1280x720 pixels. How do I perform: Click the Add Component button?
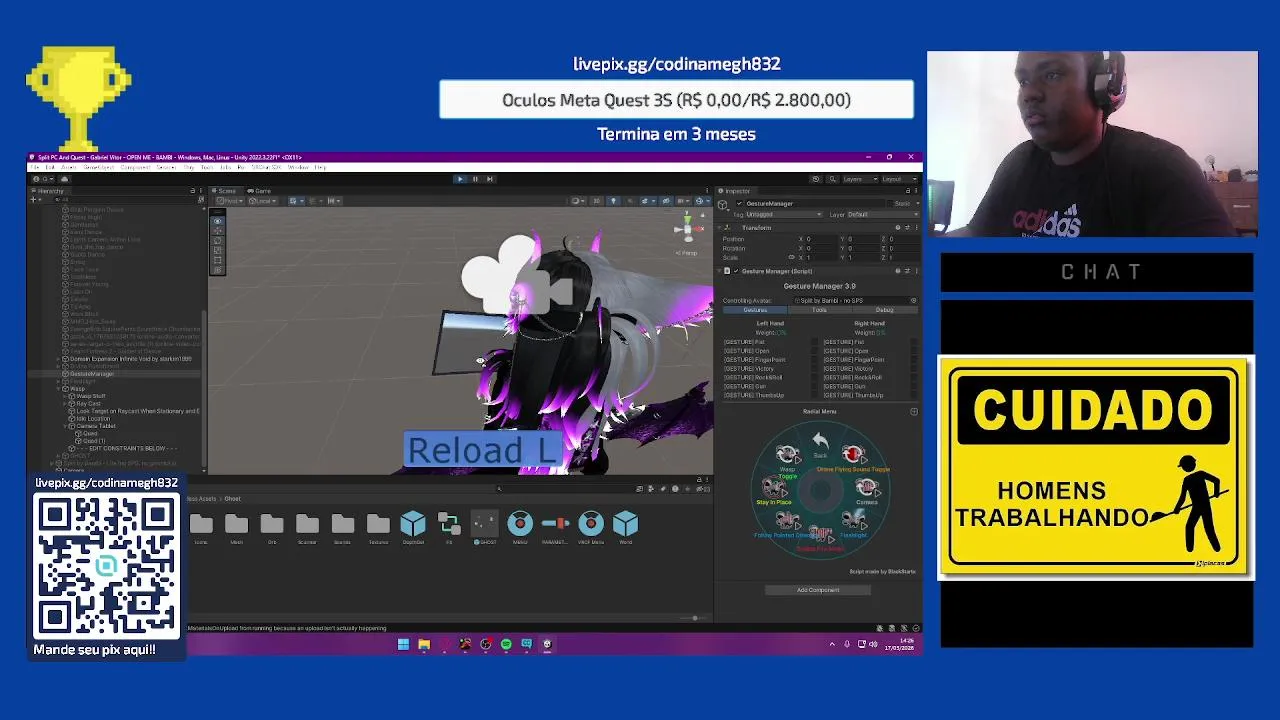coord(818,590)
